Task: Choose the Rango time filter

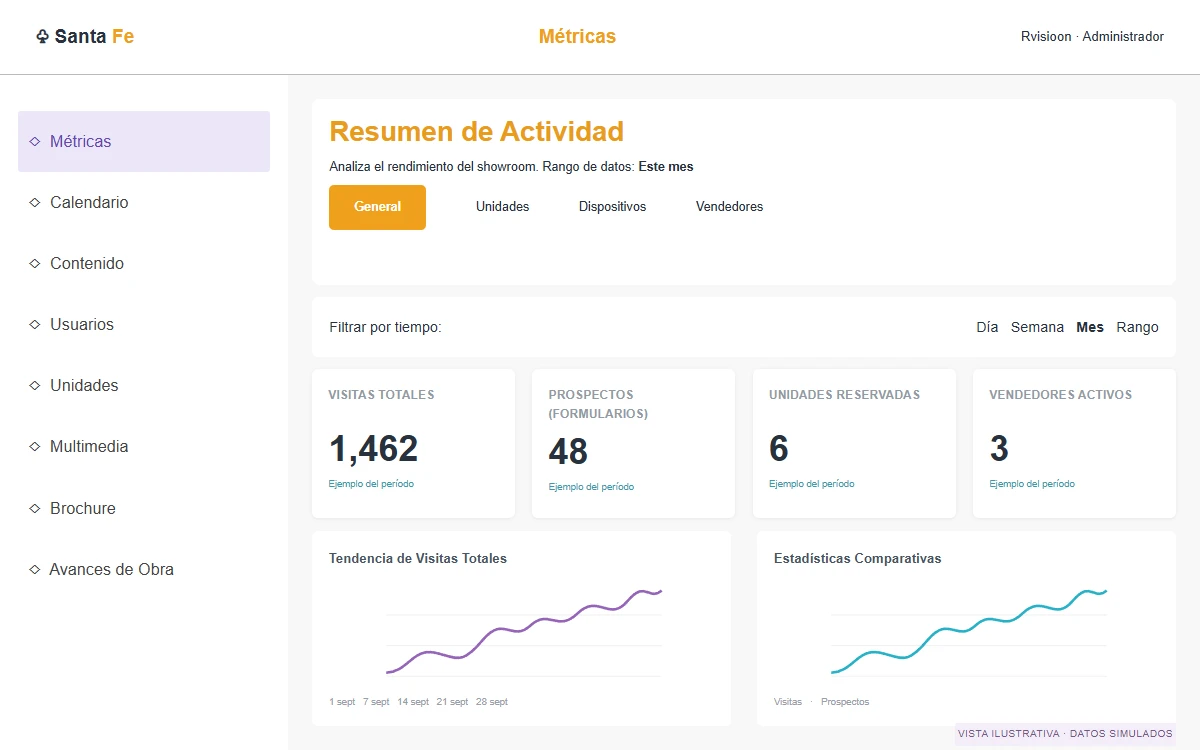Action: [1137, 327]
